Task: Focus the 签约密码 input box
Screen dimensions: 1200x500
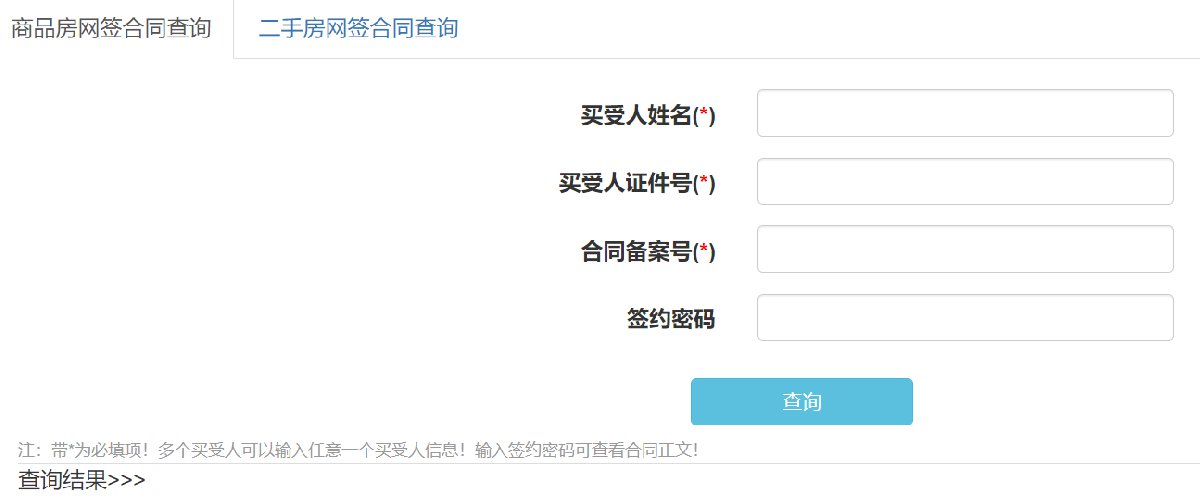Action: pyautogui.click(x=964, y=318)
